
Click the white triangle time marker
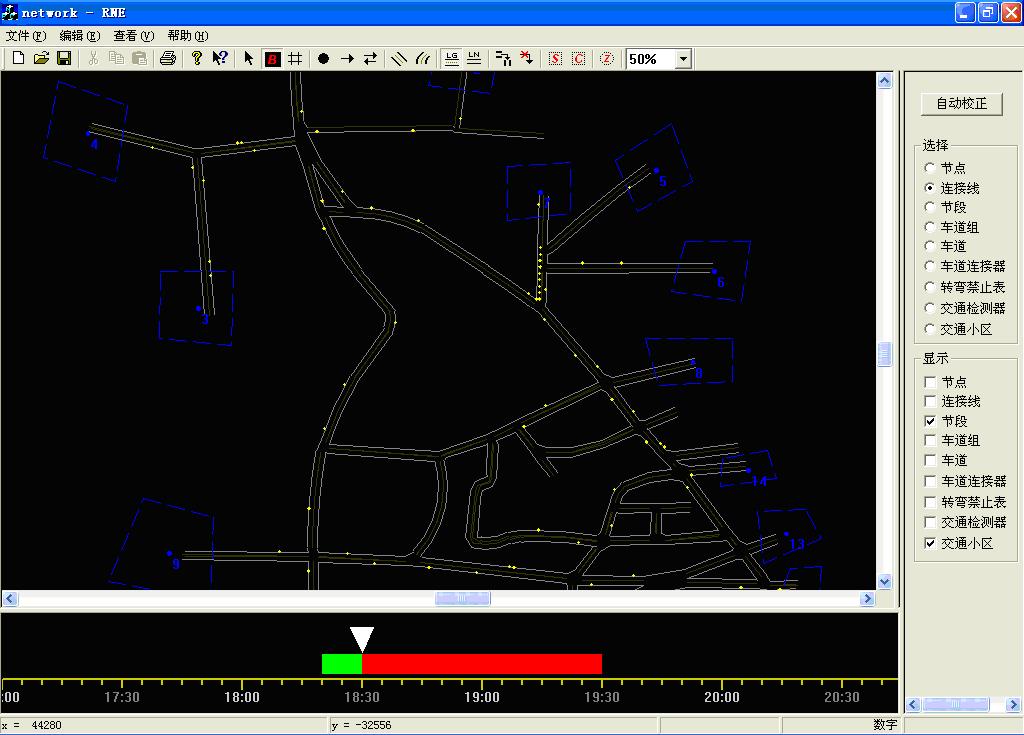tap(362, 638)
